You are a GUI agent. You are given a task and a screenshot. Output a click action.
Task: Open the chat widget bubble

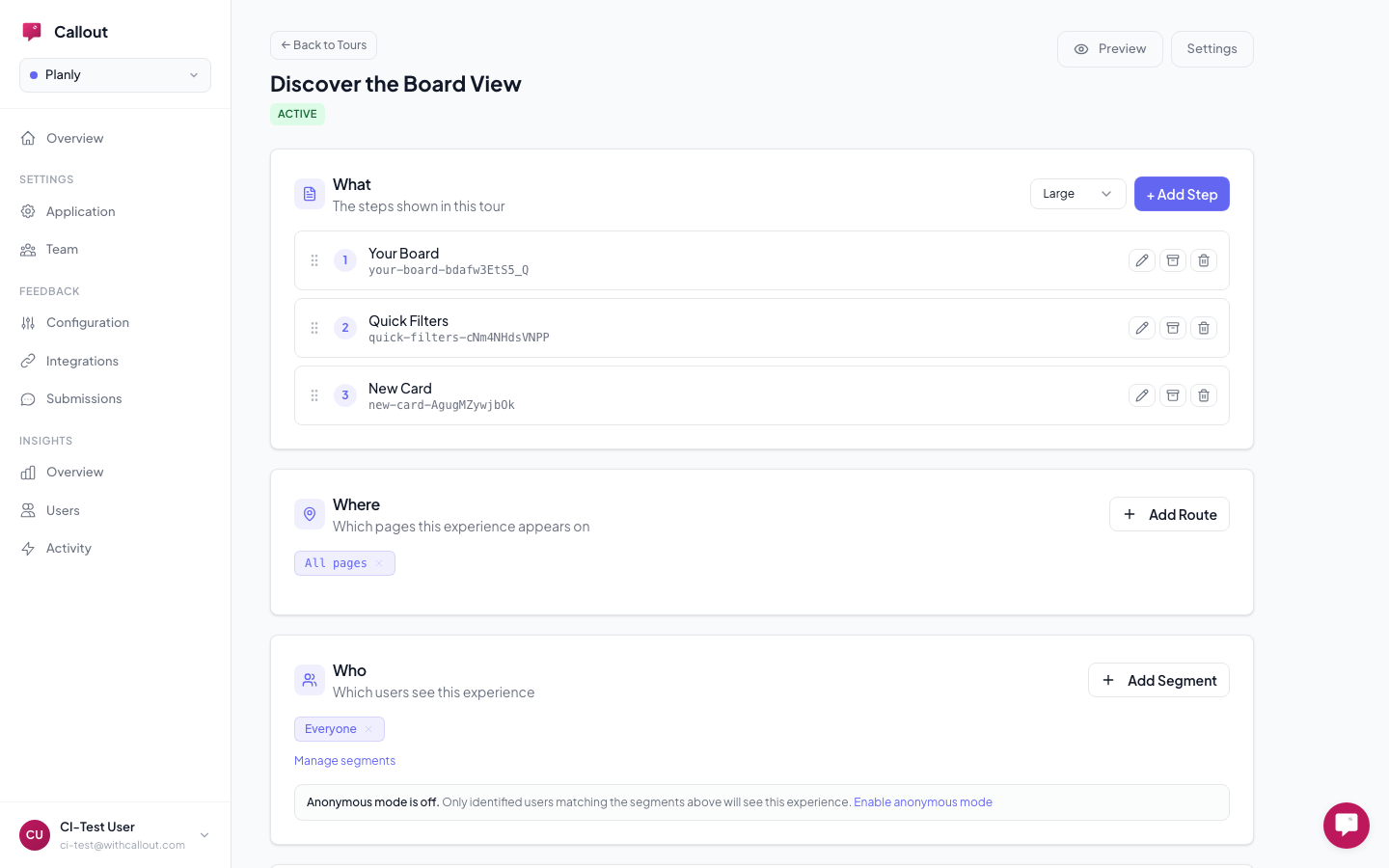click(1346, 825)
